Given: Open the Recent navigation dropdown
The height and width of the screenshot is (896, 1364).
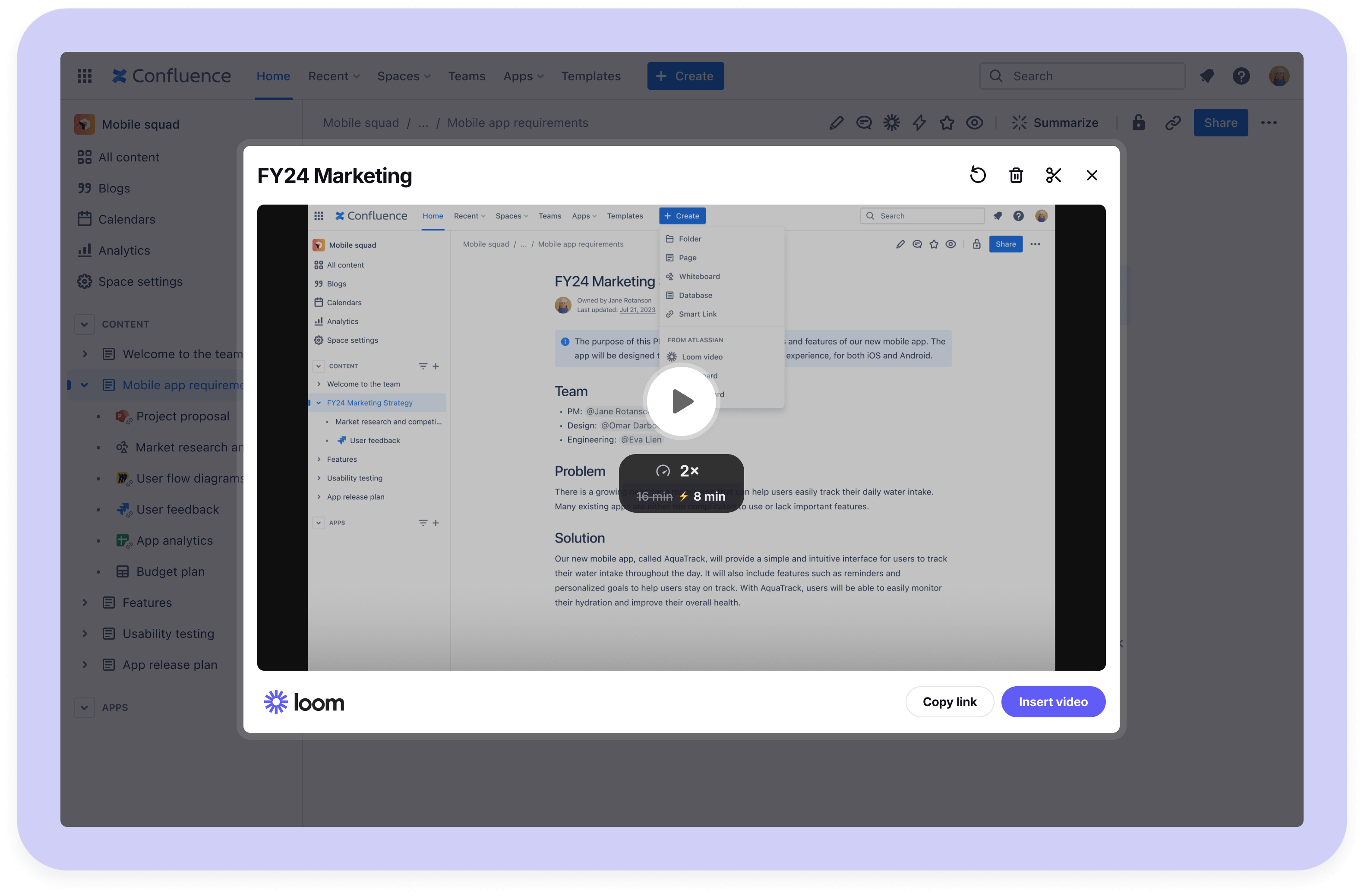Looking at the screenshot, I should [x=332, y=76].
